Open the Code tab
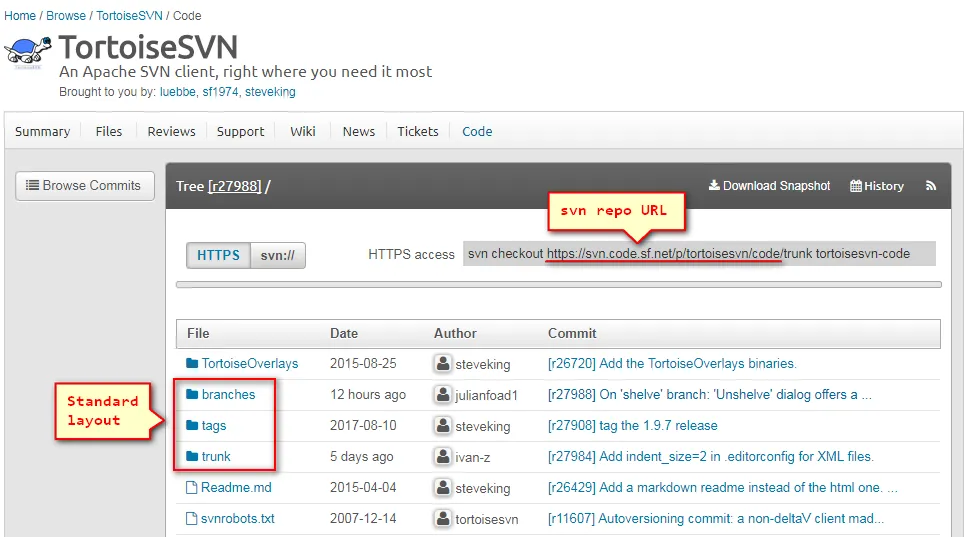976x537 pixels. click(x=477, y=131)
